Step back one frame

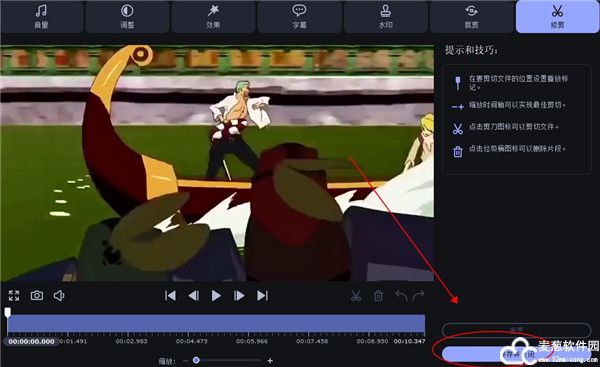194,295
